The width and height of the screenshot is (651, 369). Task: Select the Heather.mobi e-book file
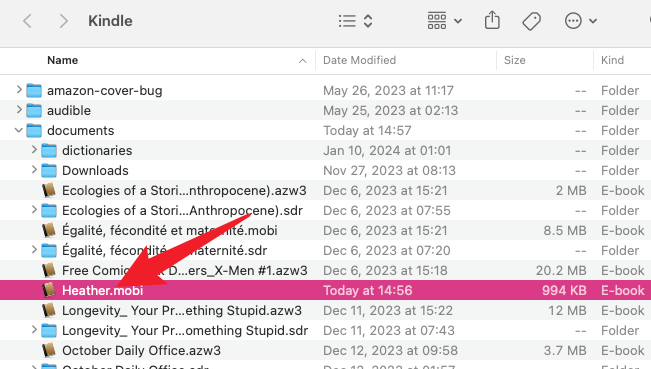(326, 290)
